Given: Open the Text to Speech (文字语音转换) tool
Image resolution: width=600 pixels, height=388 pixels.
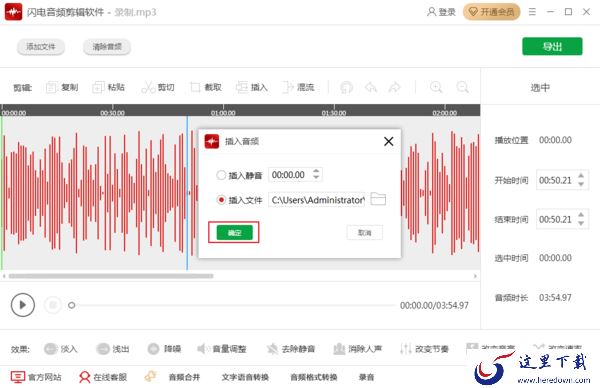Looking at the screenshot, I should tap(245, 377).
